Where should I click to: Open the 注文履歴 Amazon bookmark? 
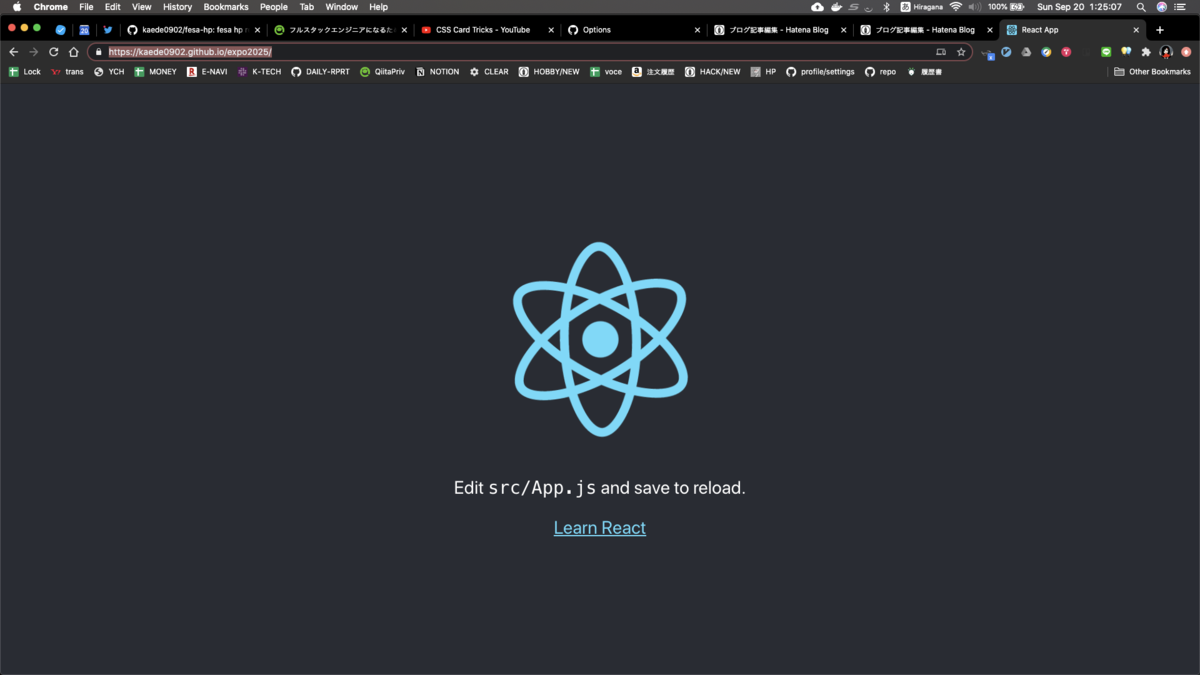pyautogui.click(x=653, y=72)
